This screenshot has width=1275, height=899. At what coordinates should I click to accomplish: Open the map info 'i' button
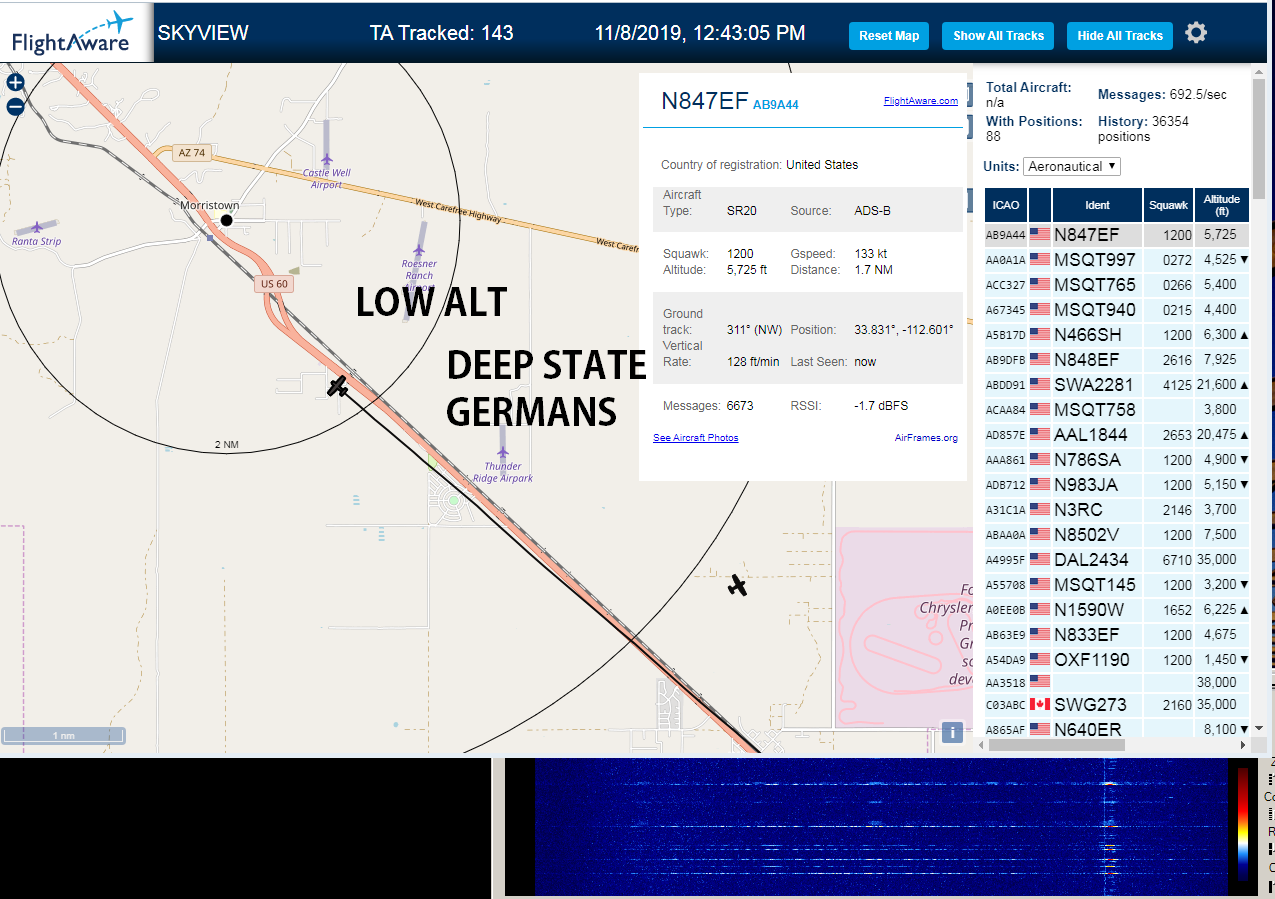point(953,732)
